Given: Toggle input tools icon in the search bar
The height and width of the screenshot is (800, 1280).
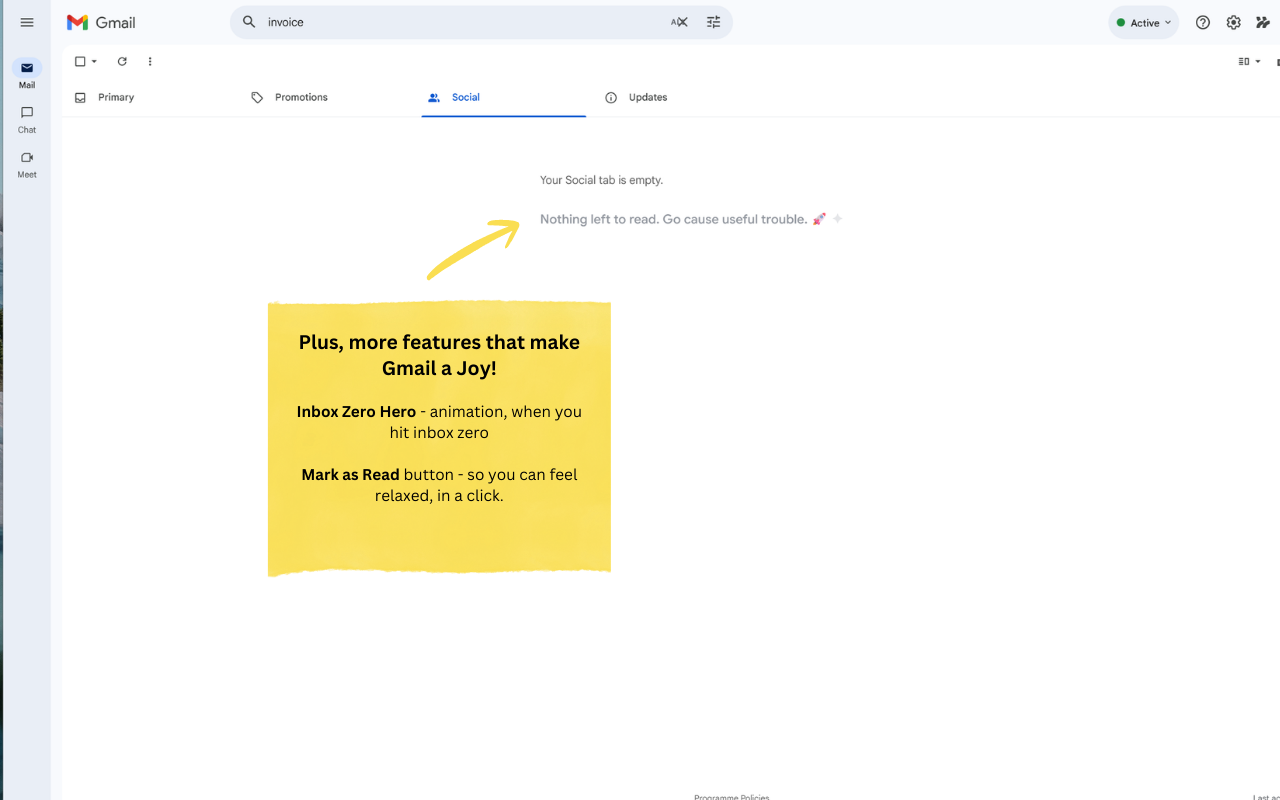Looking at the screenshot, I should (678, 21).
